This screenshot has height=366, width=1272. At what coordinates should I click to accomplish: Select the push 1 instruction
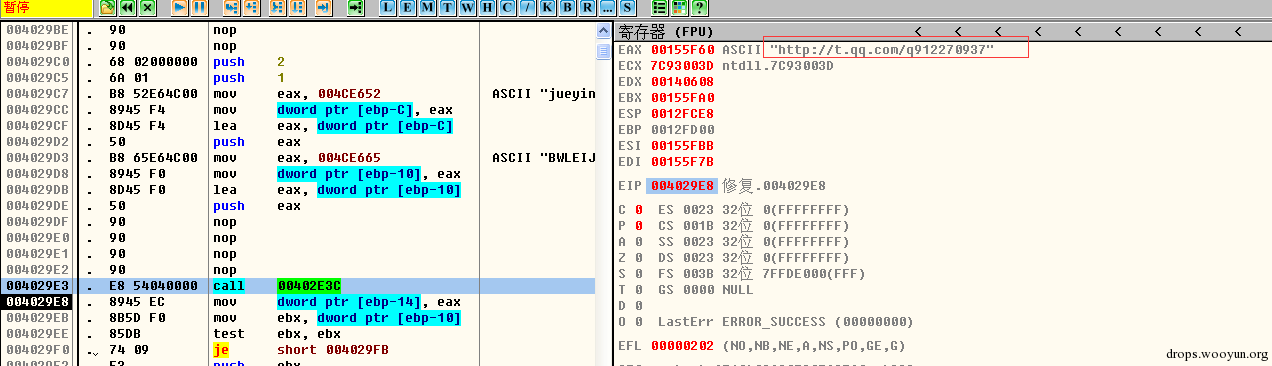[249, 78]
